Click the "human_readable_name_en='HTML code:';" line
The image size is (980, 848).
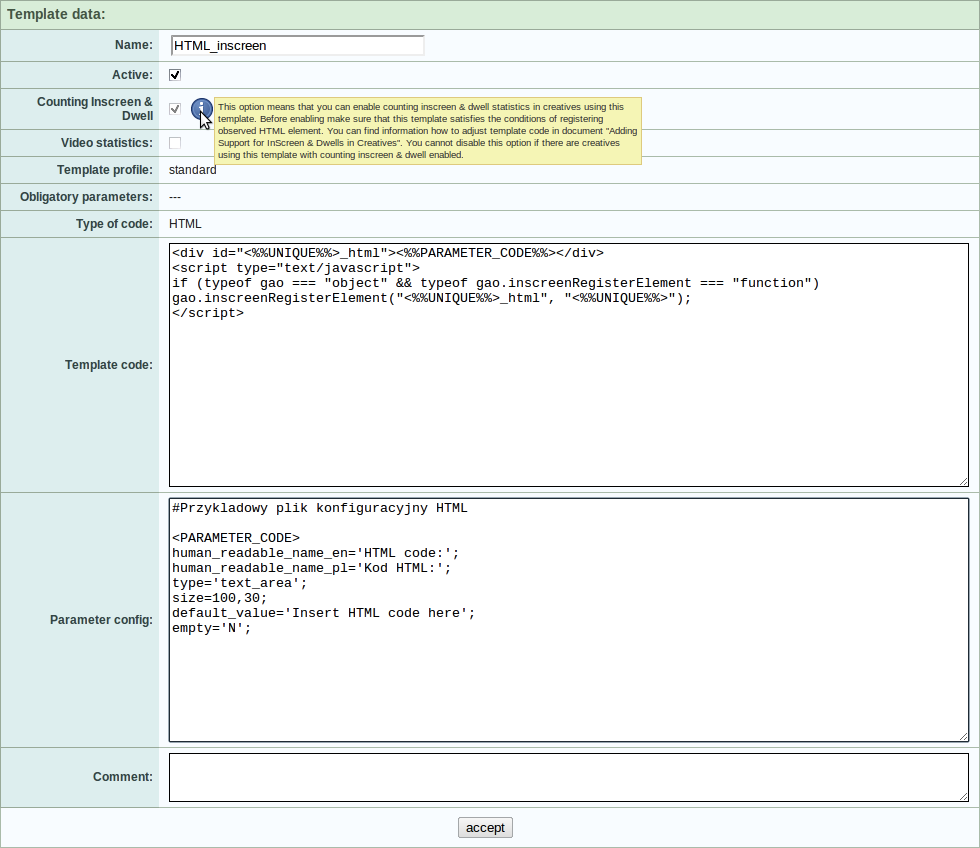316,553
